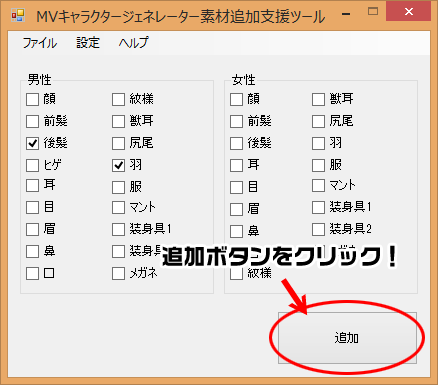Check 獣耳 in the 女性 group
This screenshot has height=385, width=438.
pyautogui.click(x=318, y=99)
